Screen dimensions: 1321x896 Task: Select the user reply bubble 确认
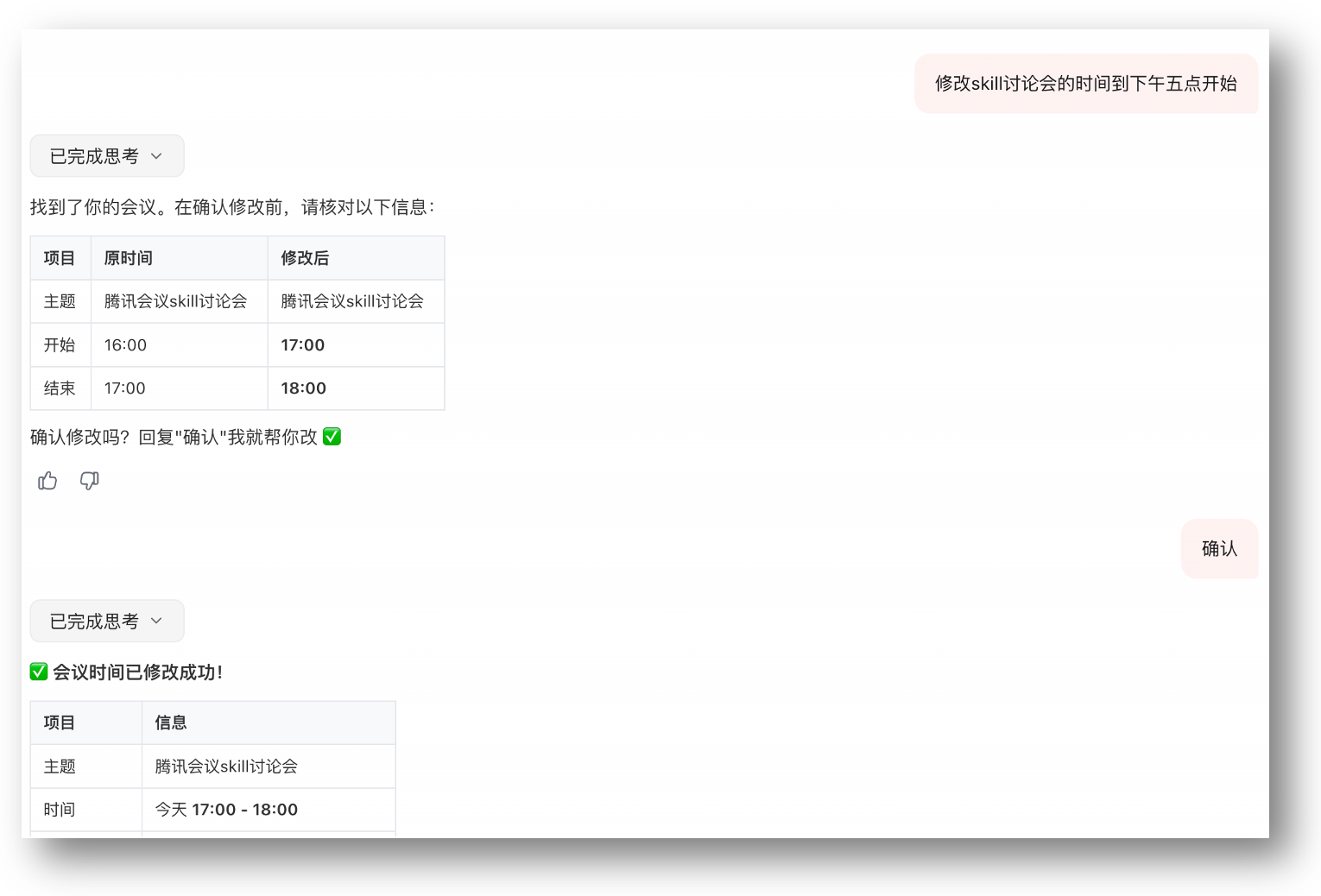1219,549
